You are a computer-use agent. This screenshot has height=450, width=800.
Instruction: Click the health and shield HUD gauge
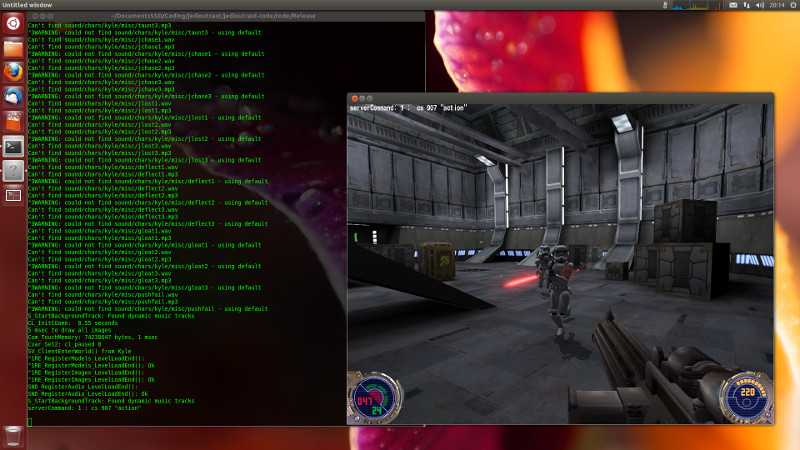pyautogui.click(x=375, y=398)
